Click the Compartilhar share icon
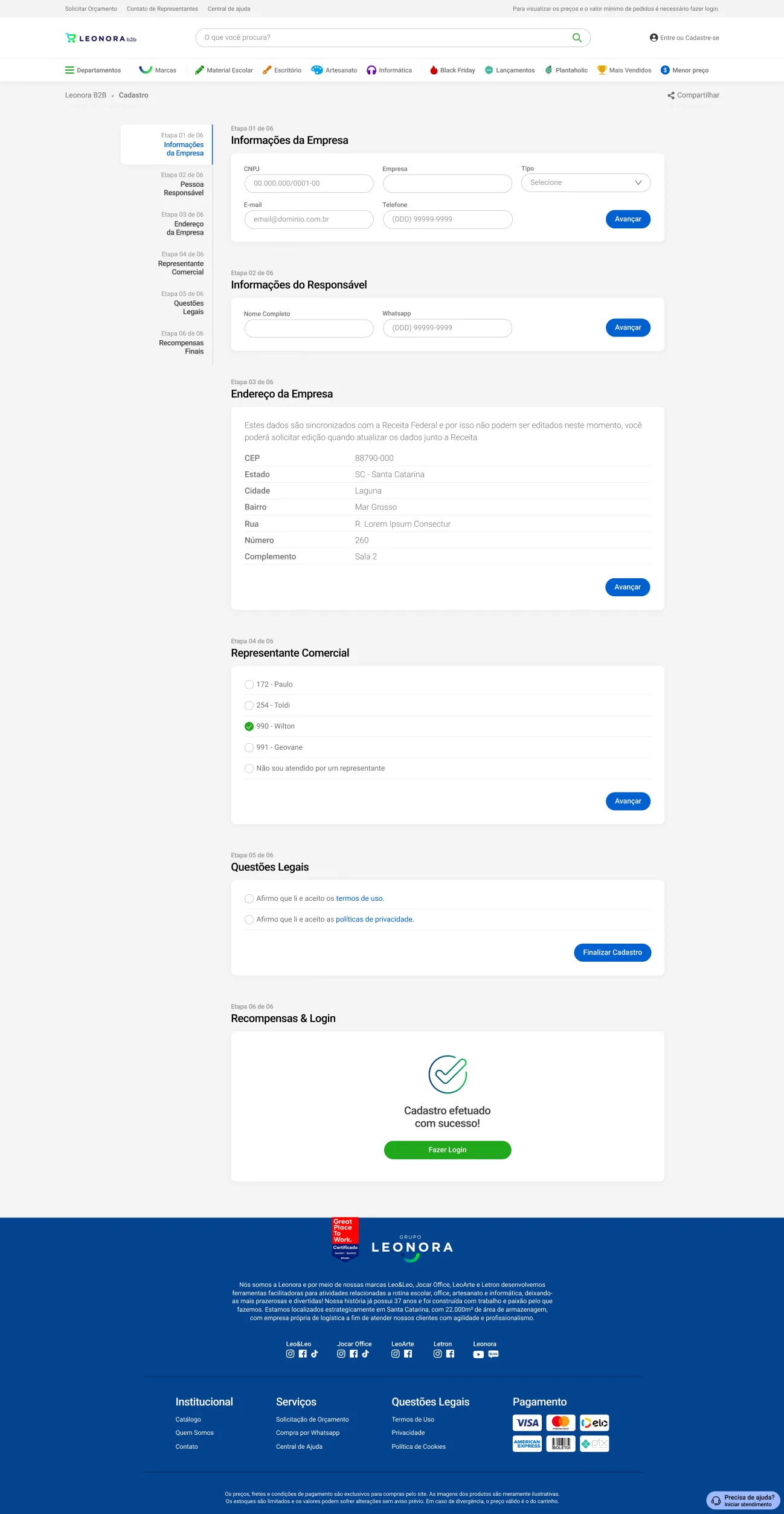Viewport: 784px width, 1514px height. (x=671, y=95)
